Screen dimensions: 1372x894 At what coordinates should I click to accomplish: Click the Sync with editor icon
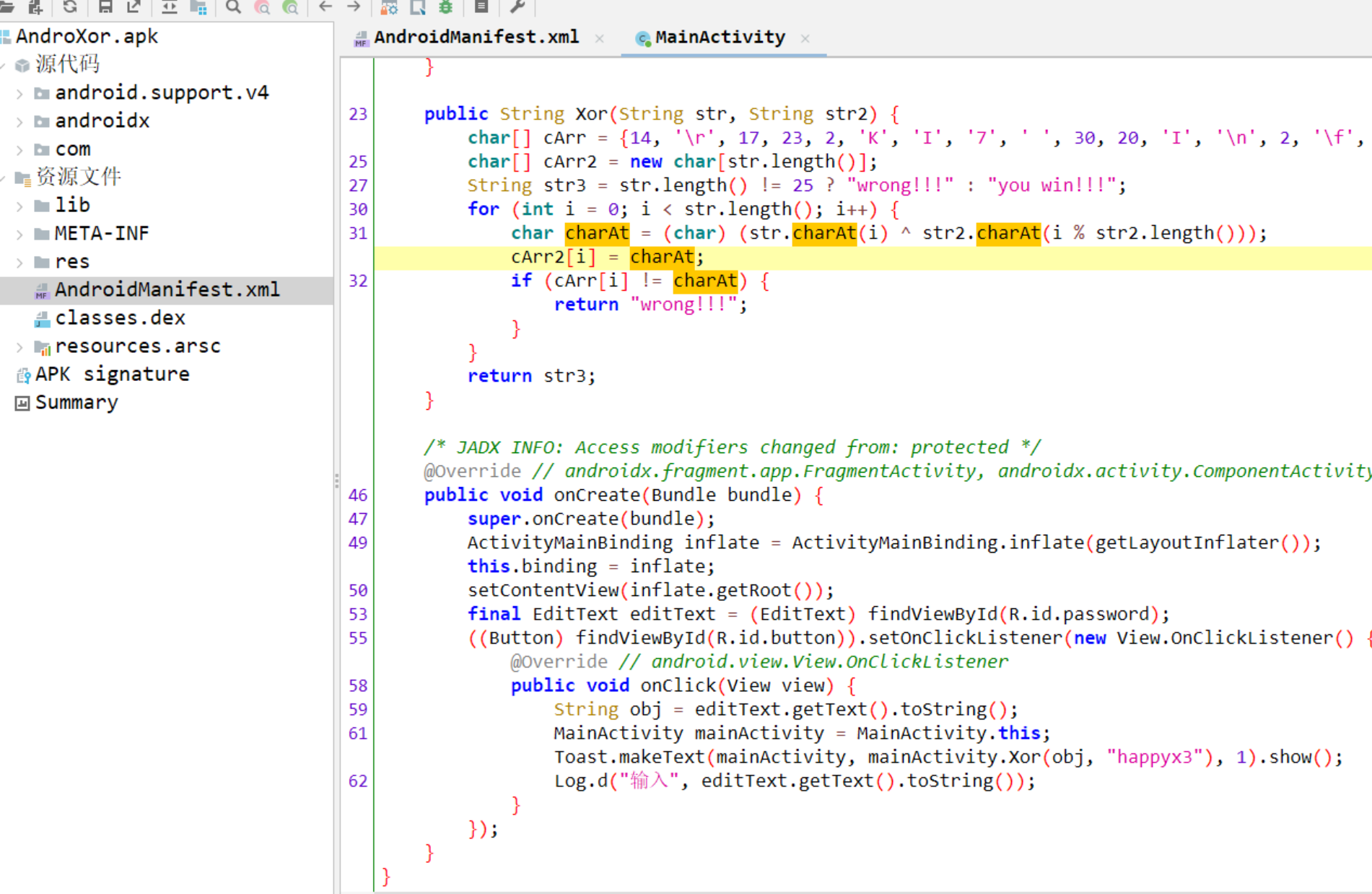click(x=170, y=6)
